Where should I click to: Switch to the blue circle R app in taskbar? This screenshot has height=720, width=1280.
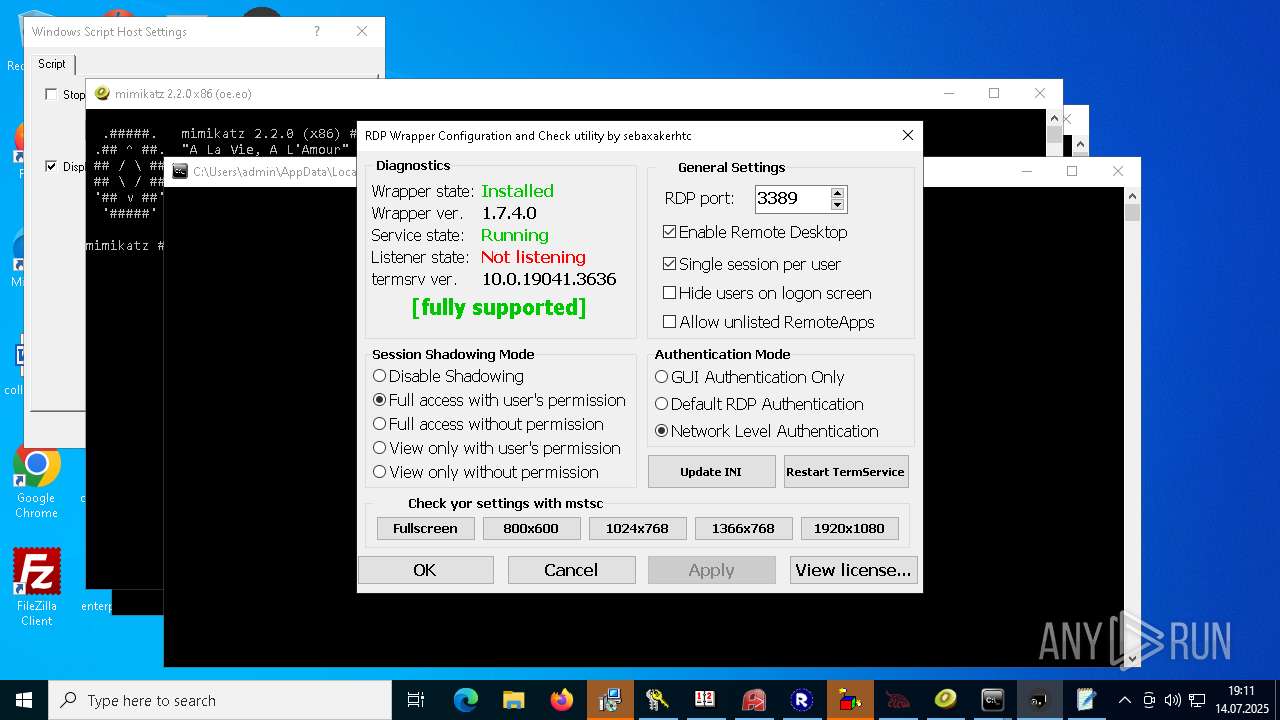(x=801, y=700)
